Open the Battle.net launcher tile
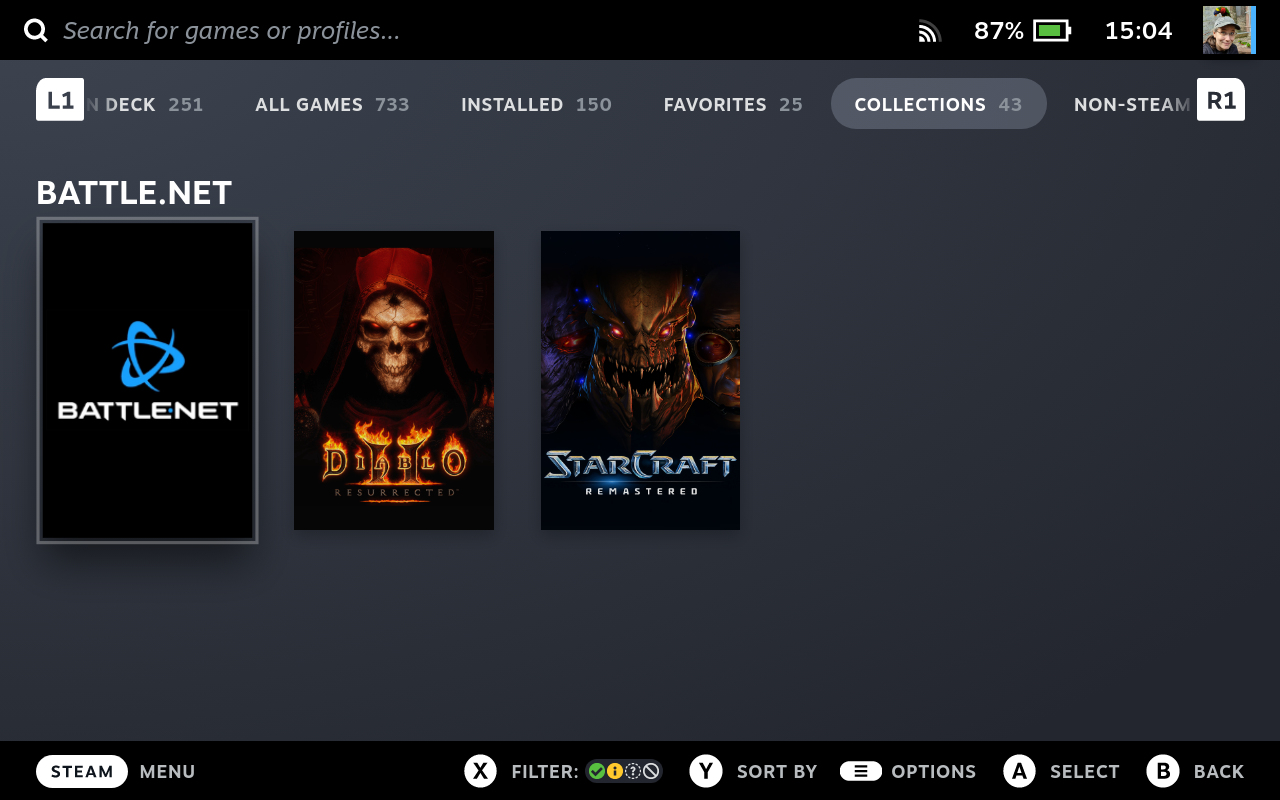 coord(147,380)
